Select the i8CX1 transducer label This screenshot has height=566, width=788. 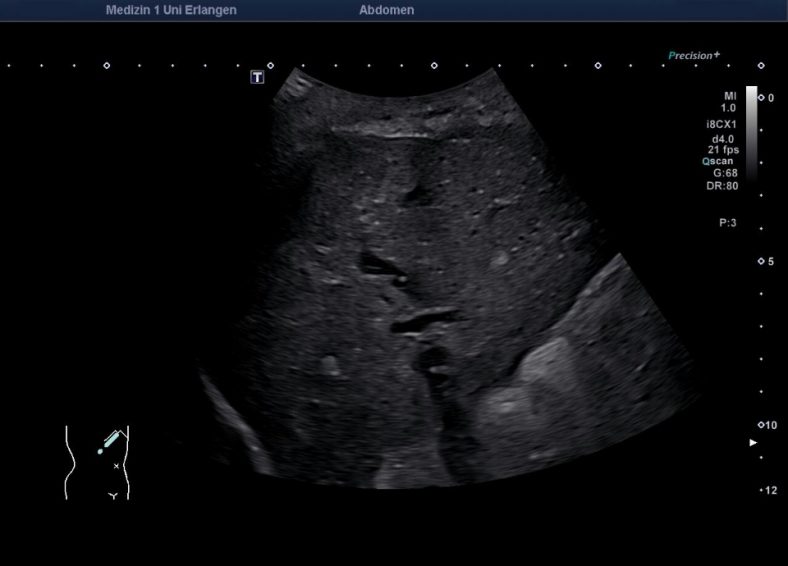pyautogui.click(x=720, y=125)
